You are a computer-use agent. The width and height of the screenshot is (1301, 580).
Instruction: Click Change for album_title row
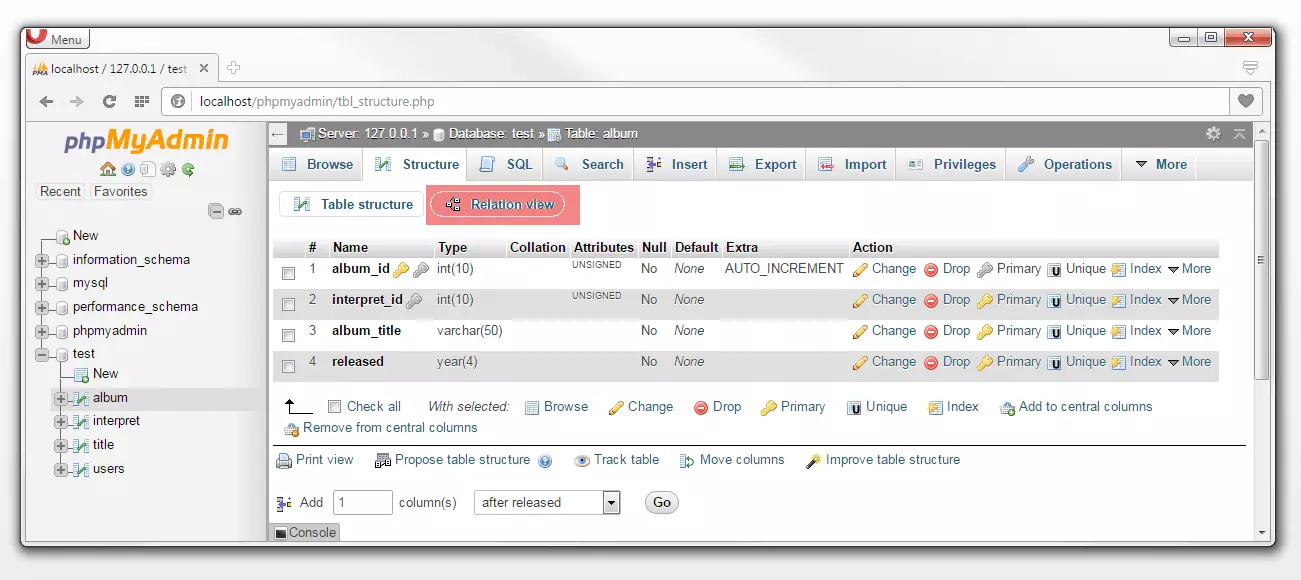tap(884, 331)
